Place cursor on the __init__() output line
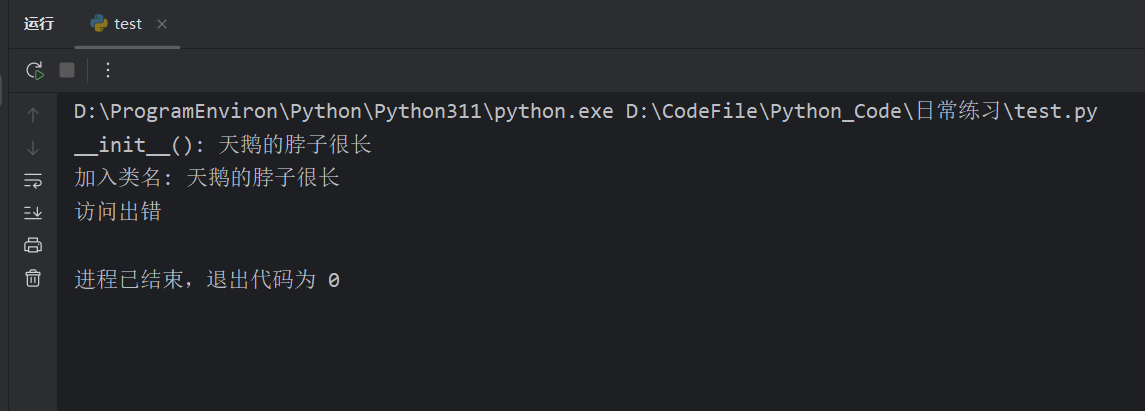 coord(223,145)
